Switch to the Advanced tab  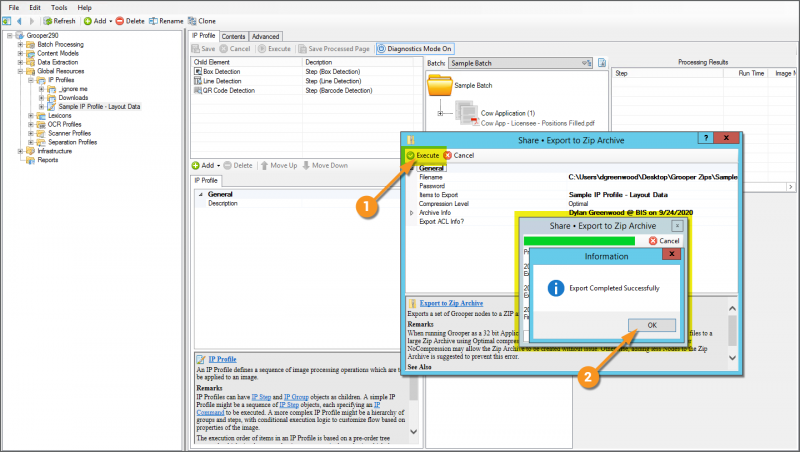tap(265, 37)
